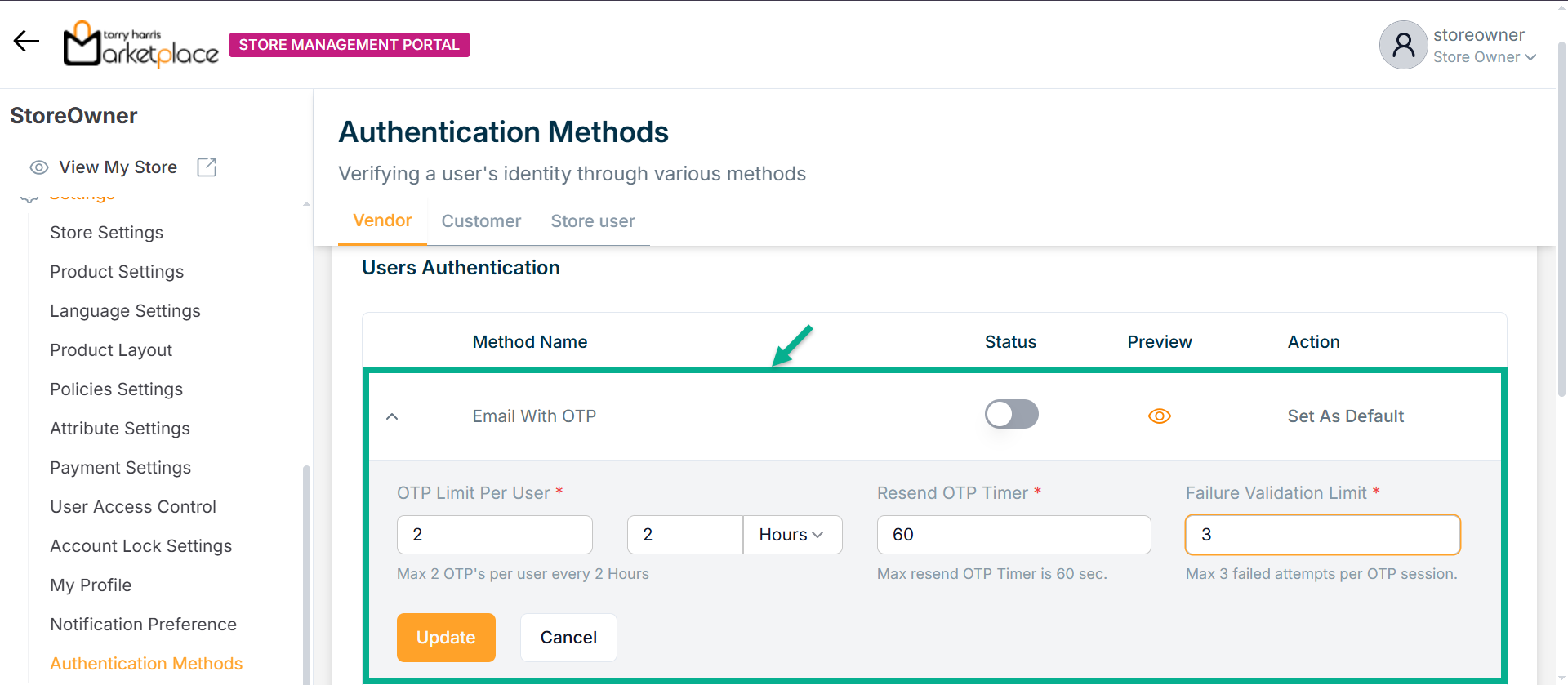
Task: Click Set As Default action
Action: 1345,416
